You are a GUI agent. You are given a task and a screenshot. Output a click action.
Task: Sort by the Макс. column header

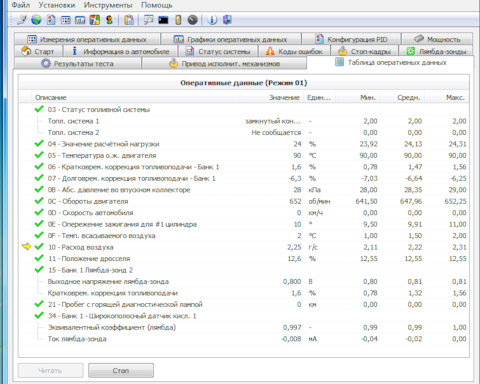[x=447, y=97]
